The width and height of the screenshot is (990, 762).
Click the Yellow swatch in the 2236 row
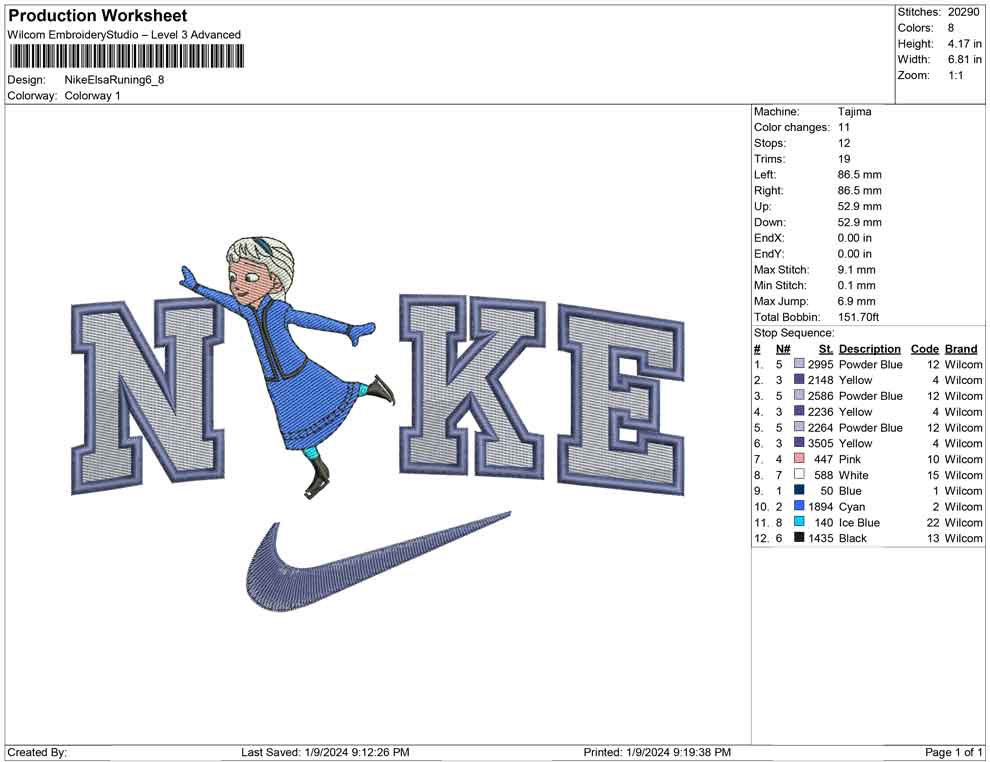(x=799, y=411)
